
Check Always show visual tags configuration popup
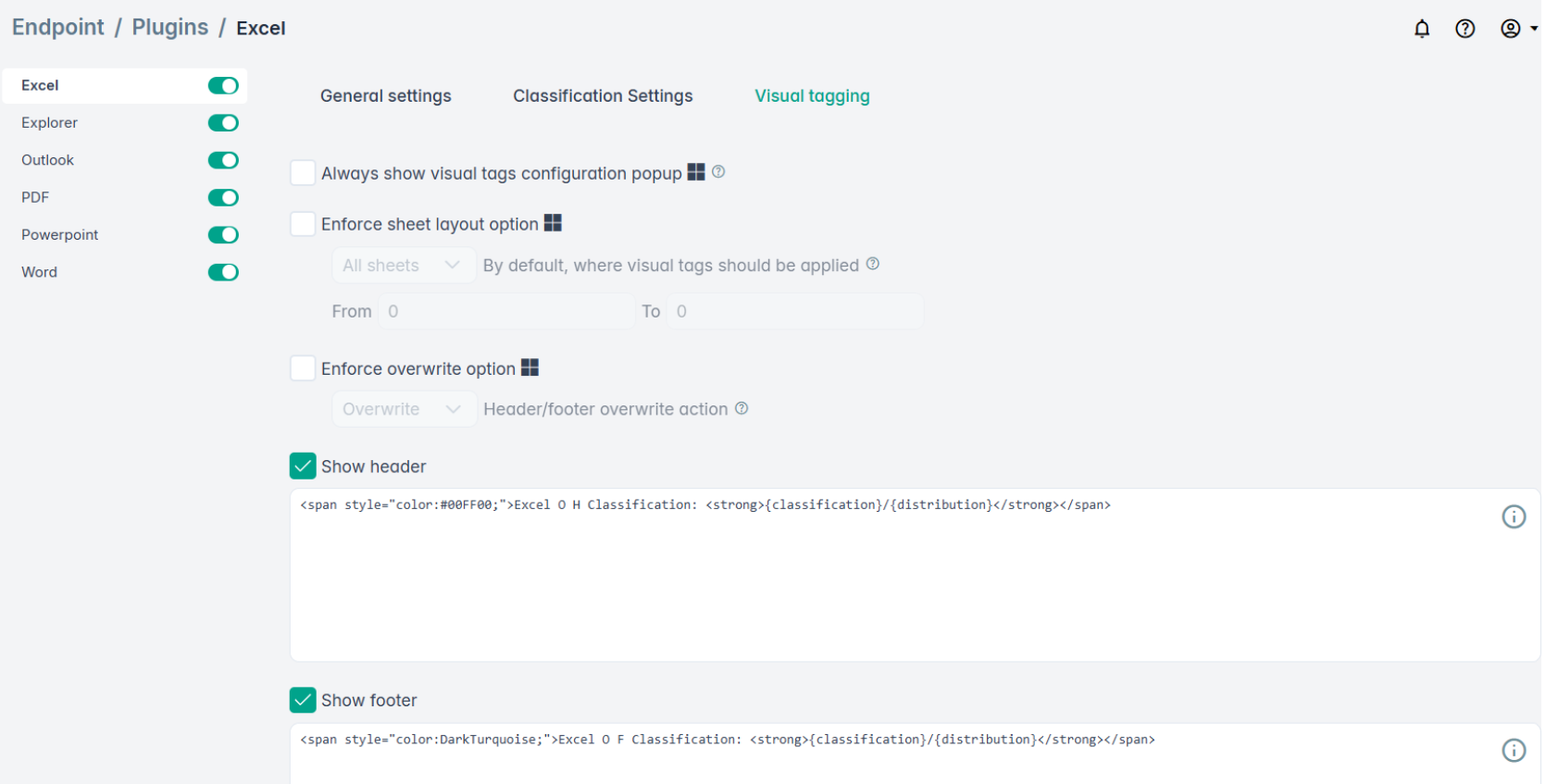point(303,173)
